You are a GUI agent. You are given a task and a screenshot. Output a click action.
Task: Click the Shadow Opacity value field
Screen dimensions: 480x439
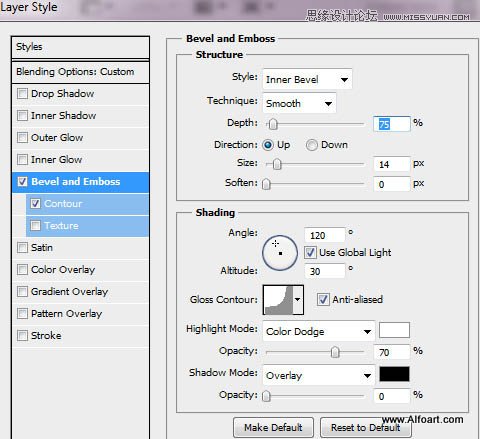tap(391, 396)
